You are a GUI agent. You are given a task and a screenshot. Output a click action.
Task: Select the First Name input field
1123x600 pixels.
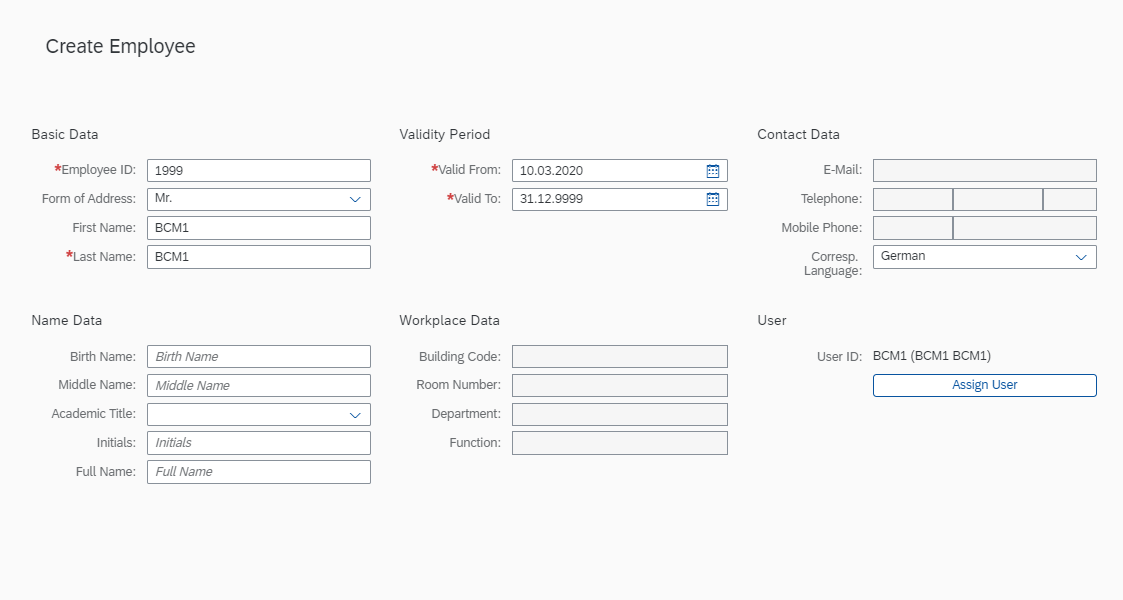[x=258, y=228]
